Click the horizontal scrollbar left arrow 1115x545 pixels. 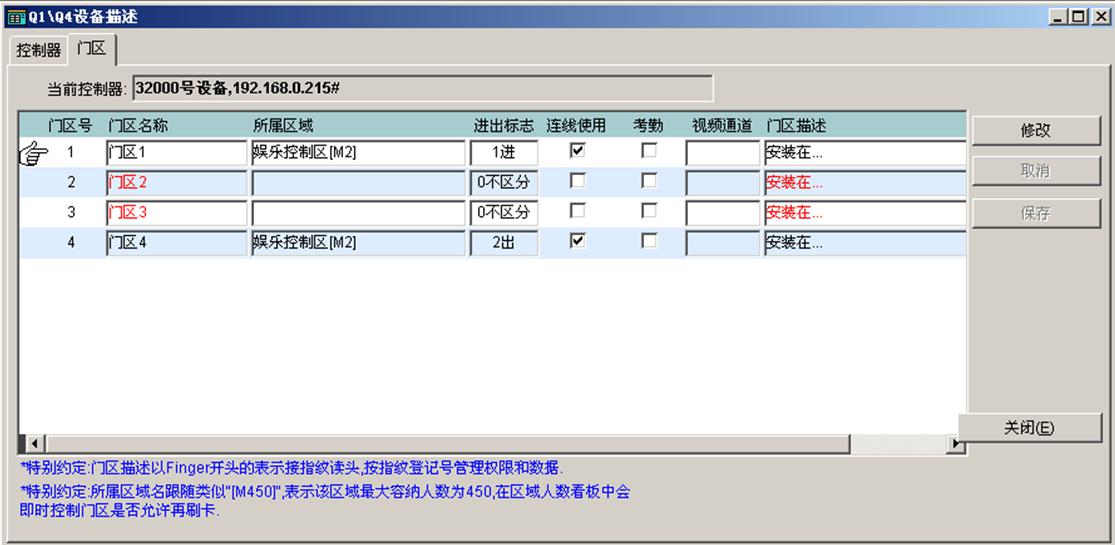coord(34,443)
